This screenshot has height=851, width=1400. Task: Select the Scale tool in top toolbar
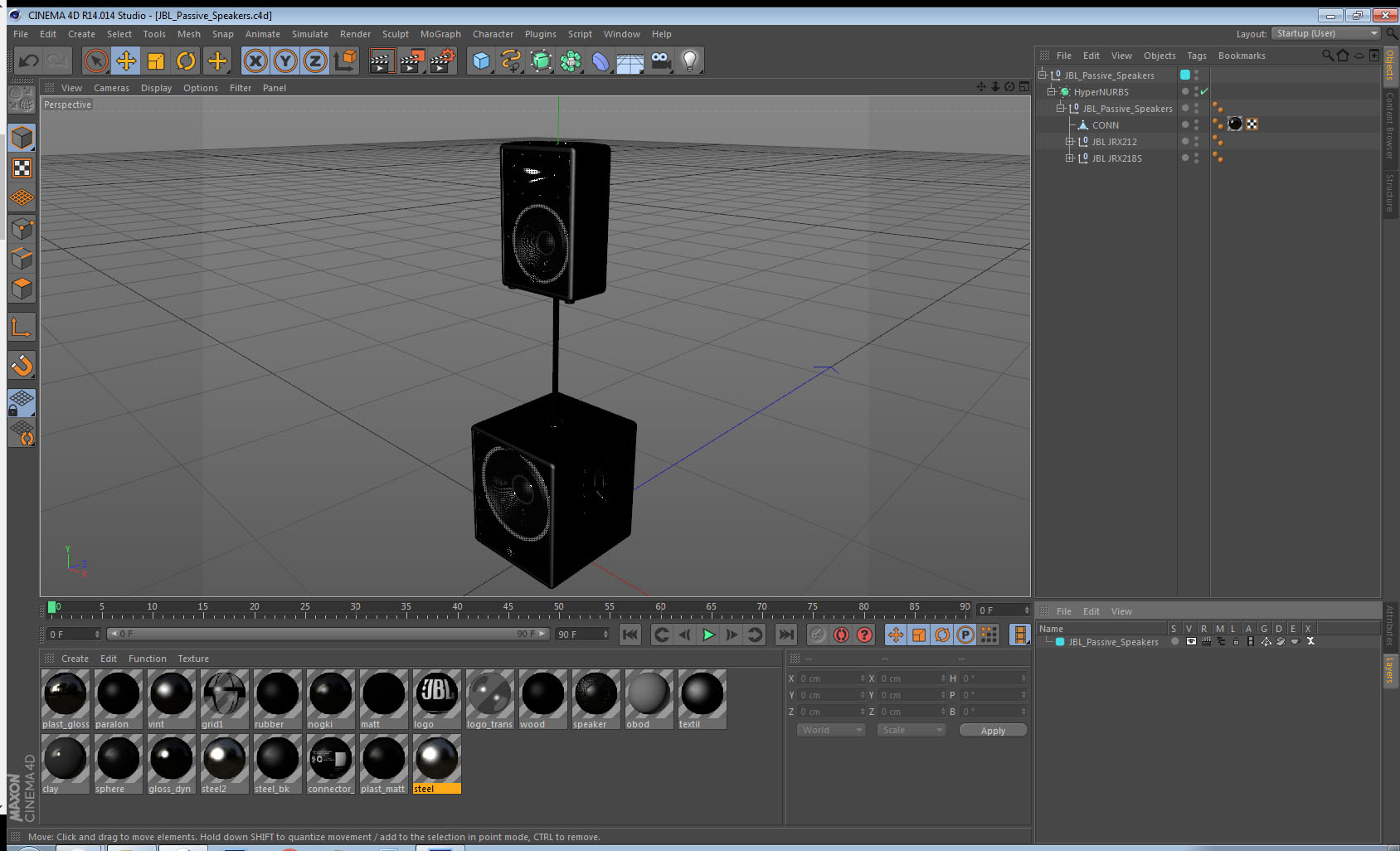156,61
